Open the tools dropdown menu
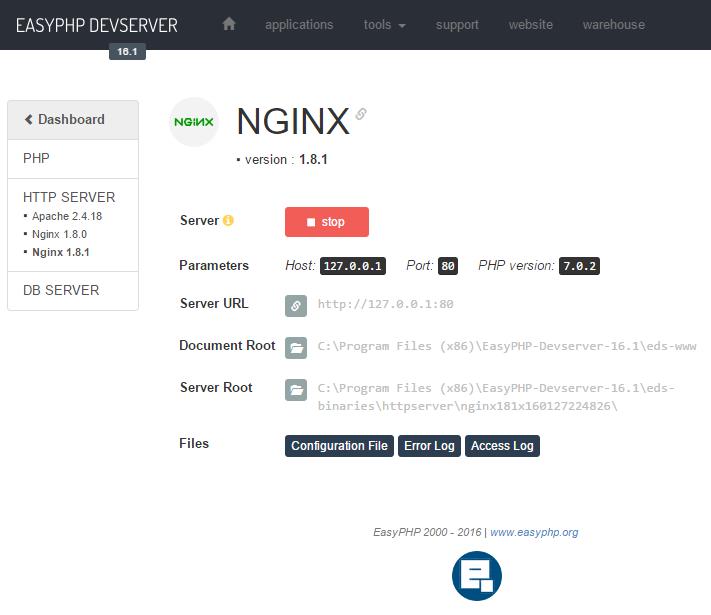The height and width of the screenshot is (615, 711). 384,24
